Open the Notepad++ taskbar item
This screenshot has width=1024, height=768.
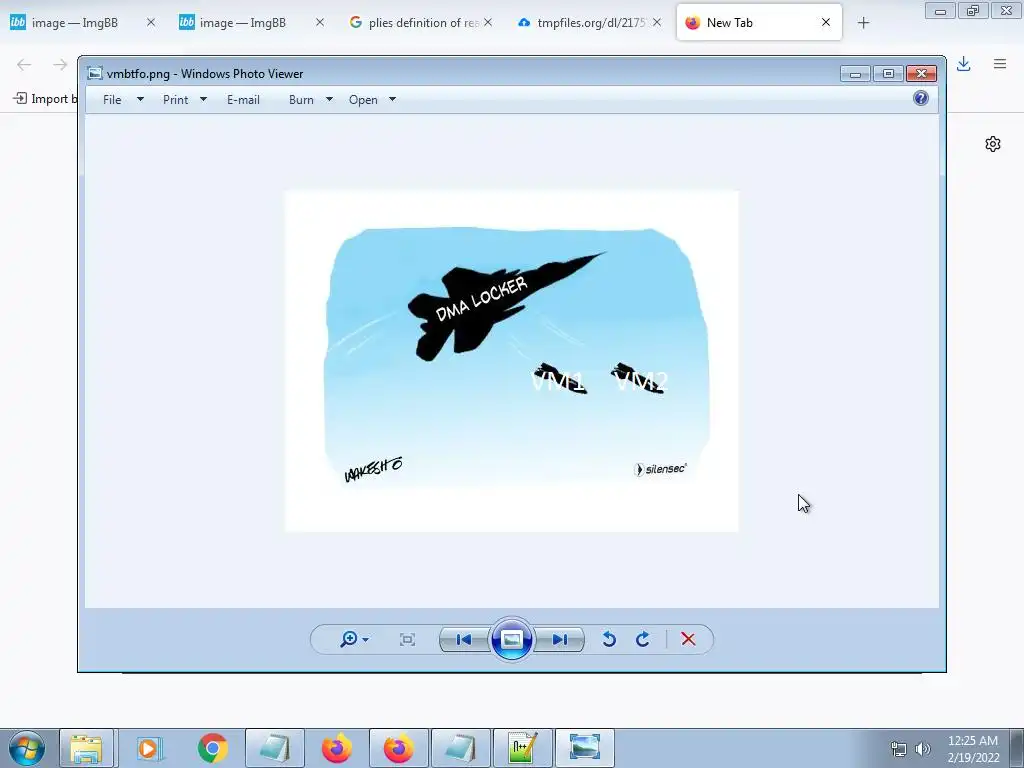coord(523,748)
